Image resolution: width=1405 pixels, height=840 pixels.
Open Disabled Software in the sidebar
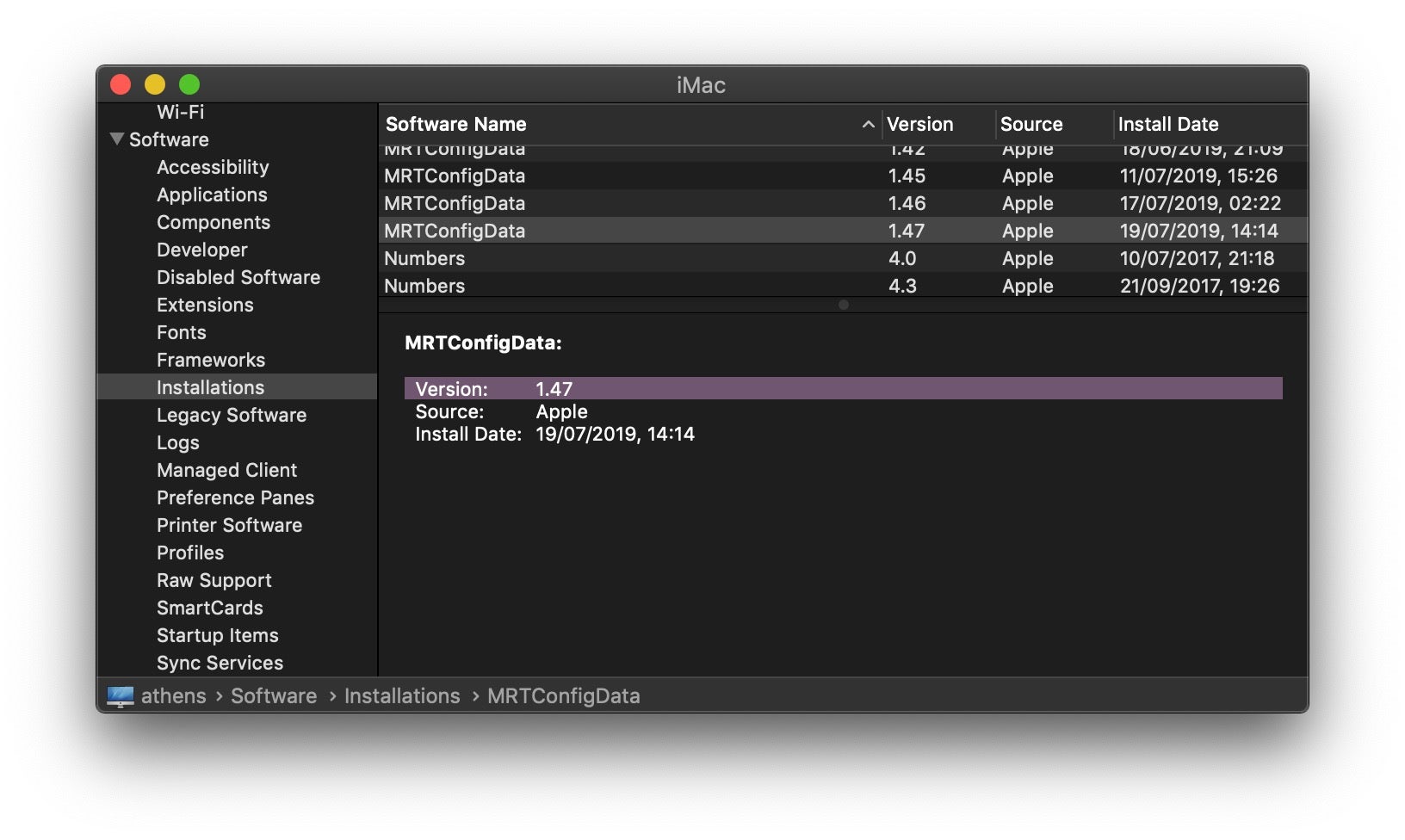238,277
